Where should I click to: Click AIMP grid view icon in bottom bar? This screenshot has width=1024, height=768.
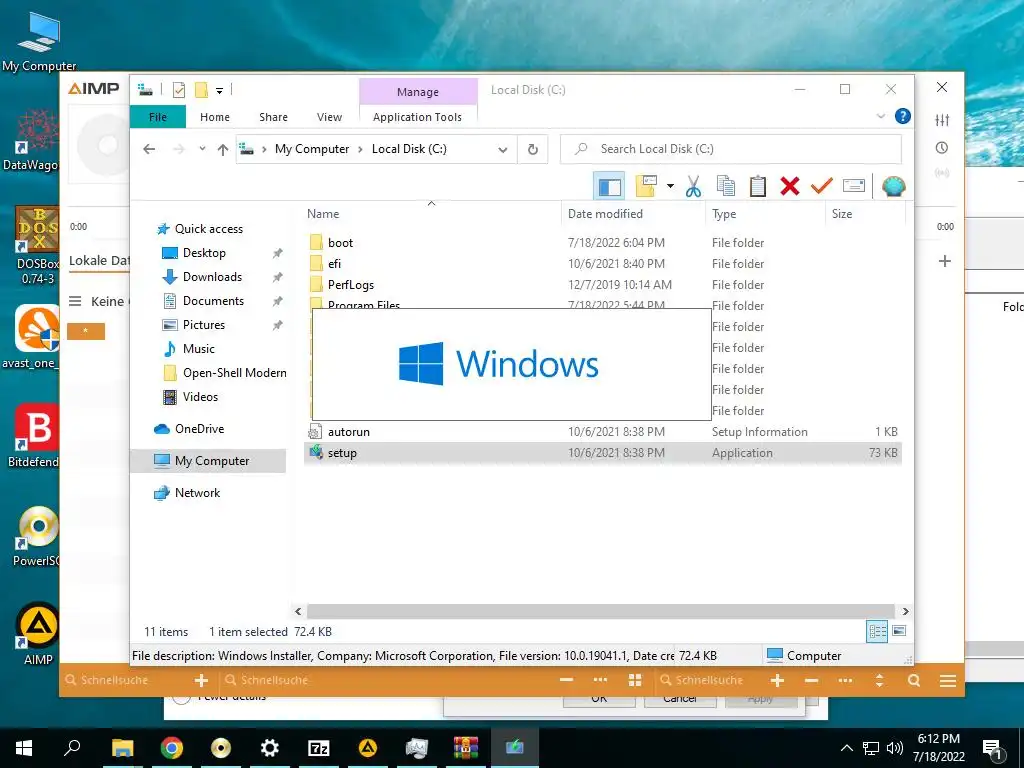point(634,680)
